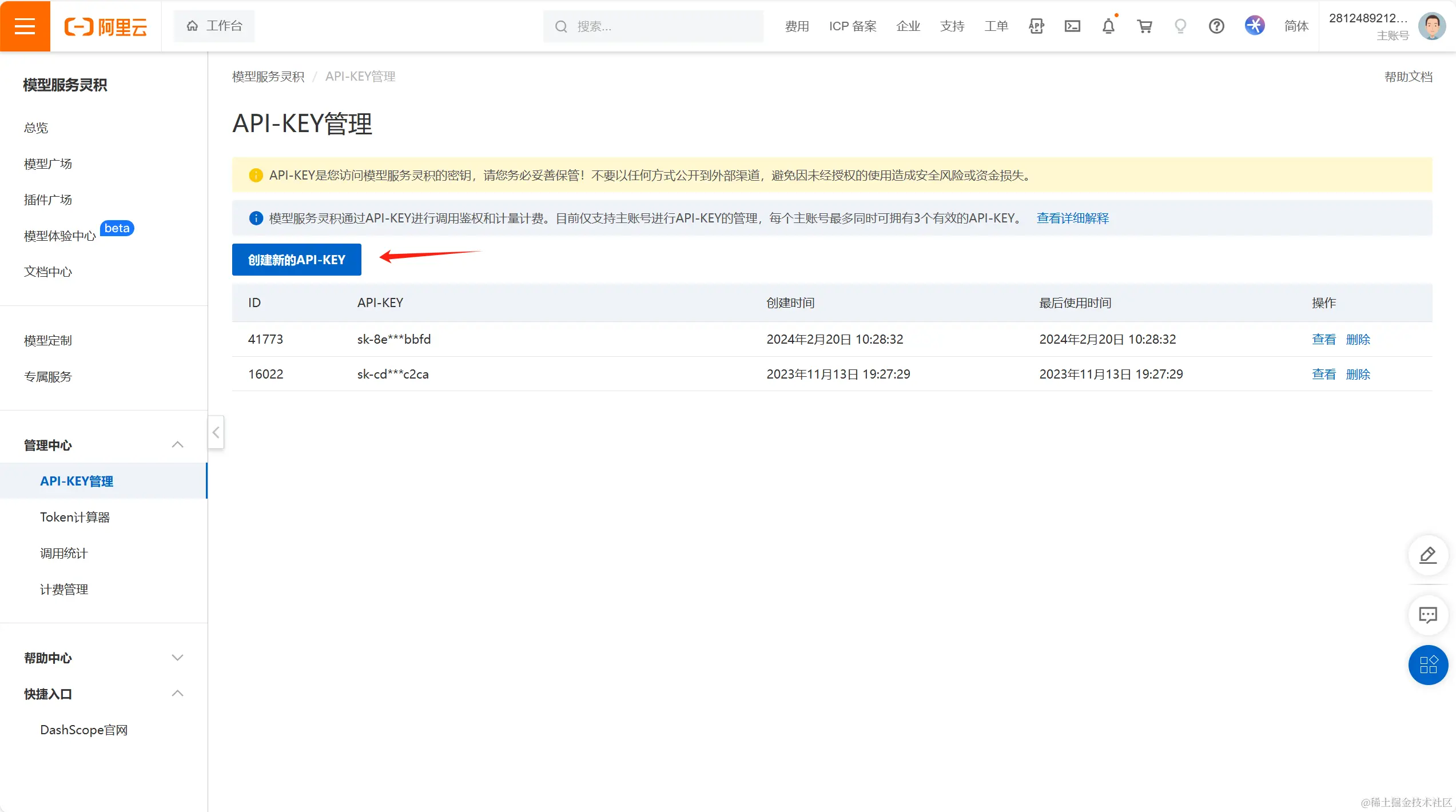The image size is (1456, 812).
Task: Collapse the 快捷入口 sidebar section
Action: (x=177, y=694)
